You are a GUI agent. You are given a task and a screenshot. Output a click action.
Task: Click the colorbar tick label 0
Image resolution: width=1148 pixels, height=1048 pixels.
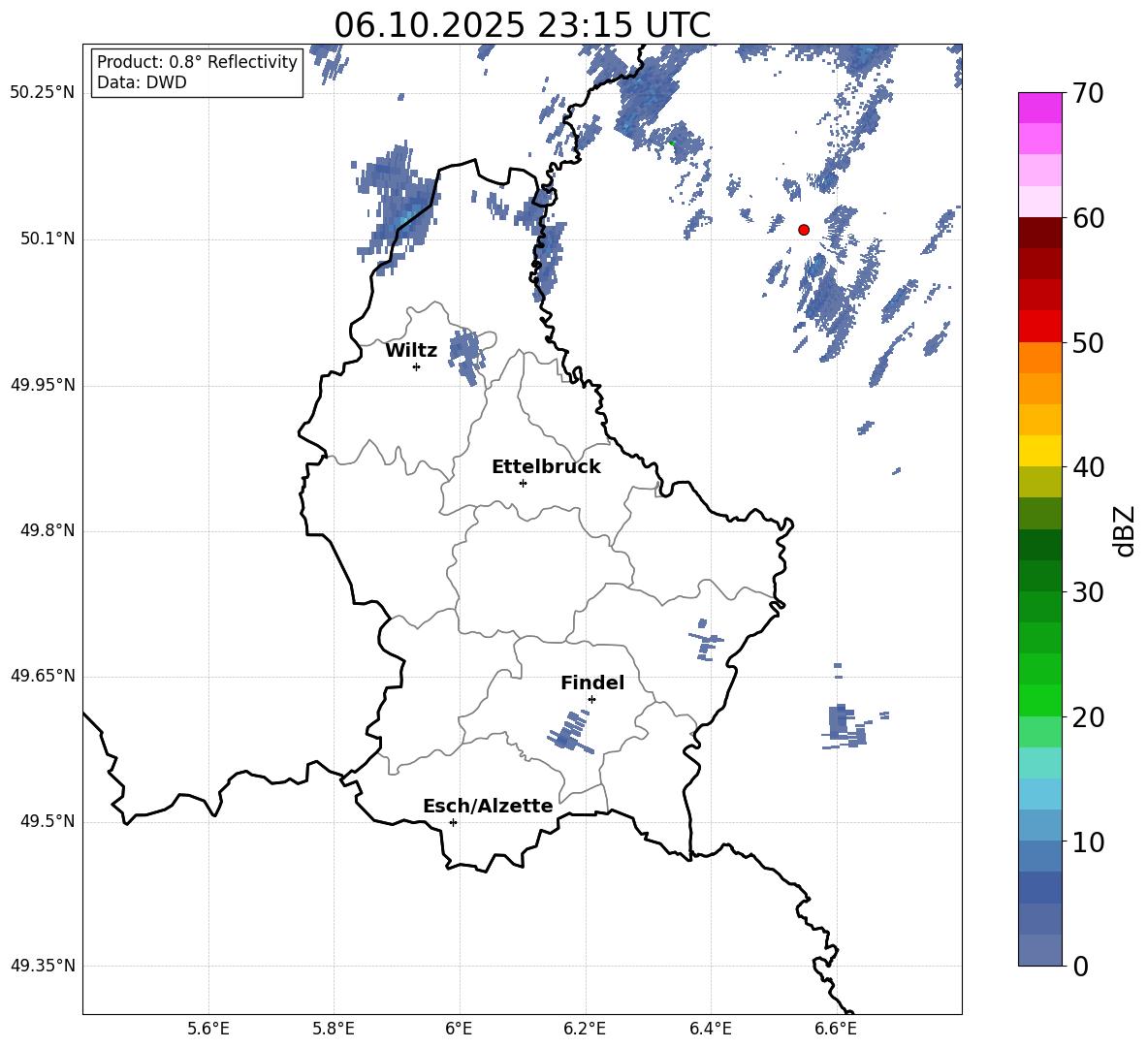1080,967
